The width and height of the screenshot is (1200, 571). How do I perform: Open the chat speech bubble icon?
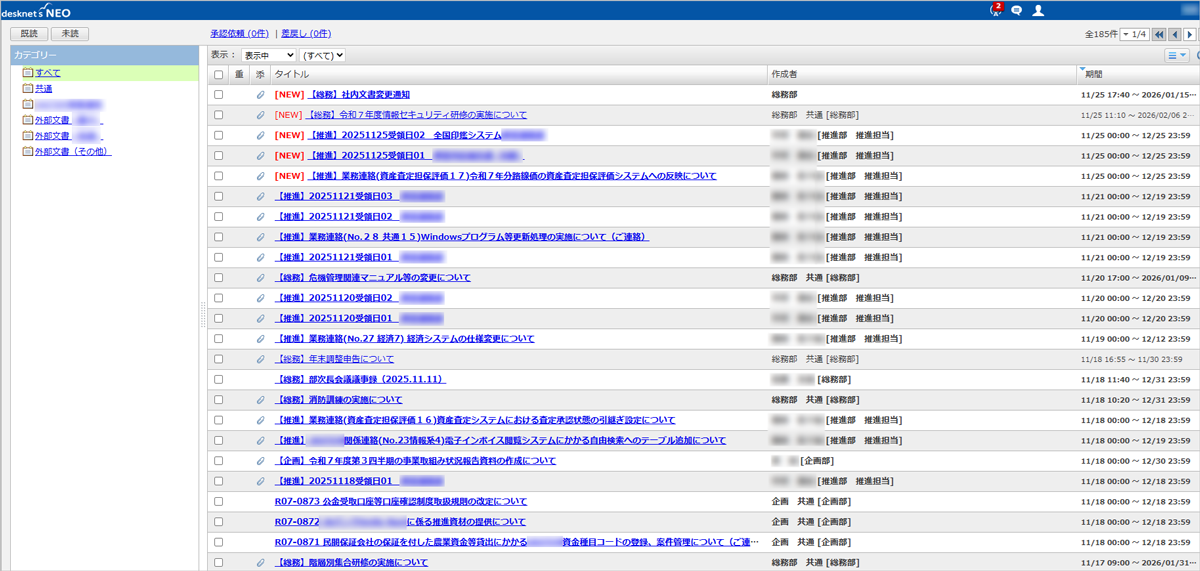click(x=1016, y=10)
